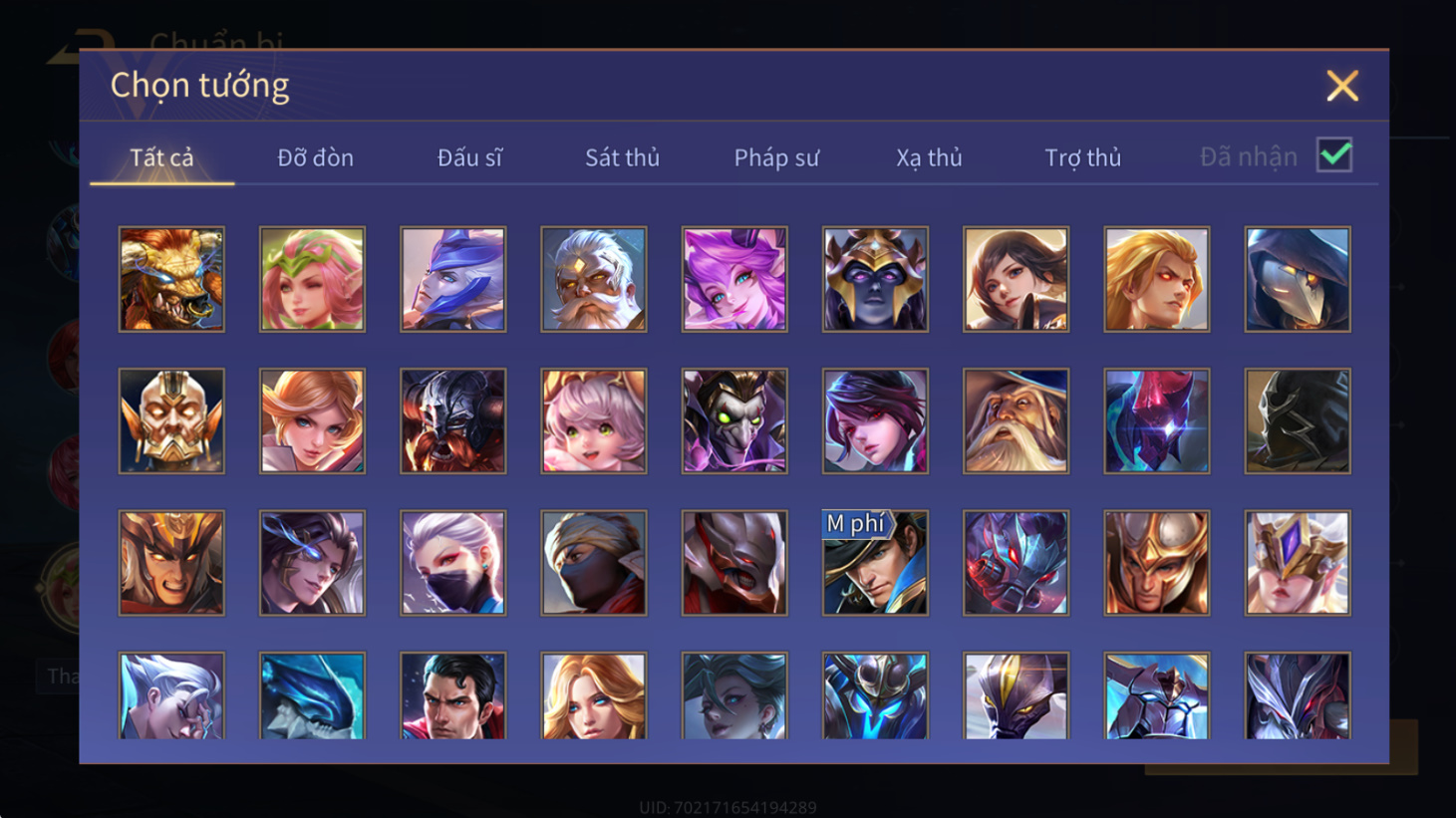This screenshot has height=818, width=1456.
Task: Select the purple-haired horned girl hero
Action: (734, 279)
